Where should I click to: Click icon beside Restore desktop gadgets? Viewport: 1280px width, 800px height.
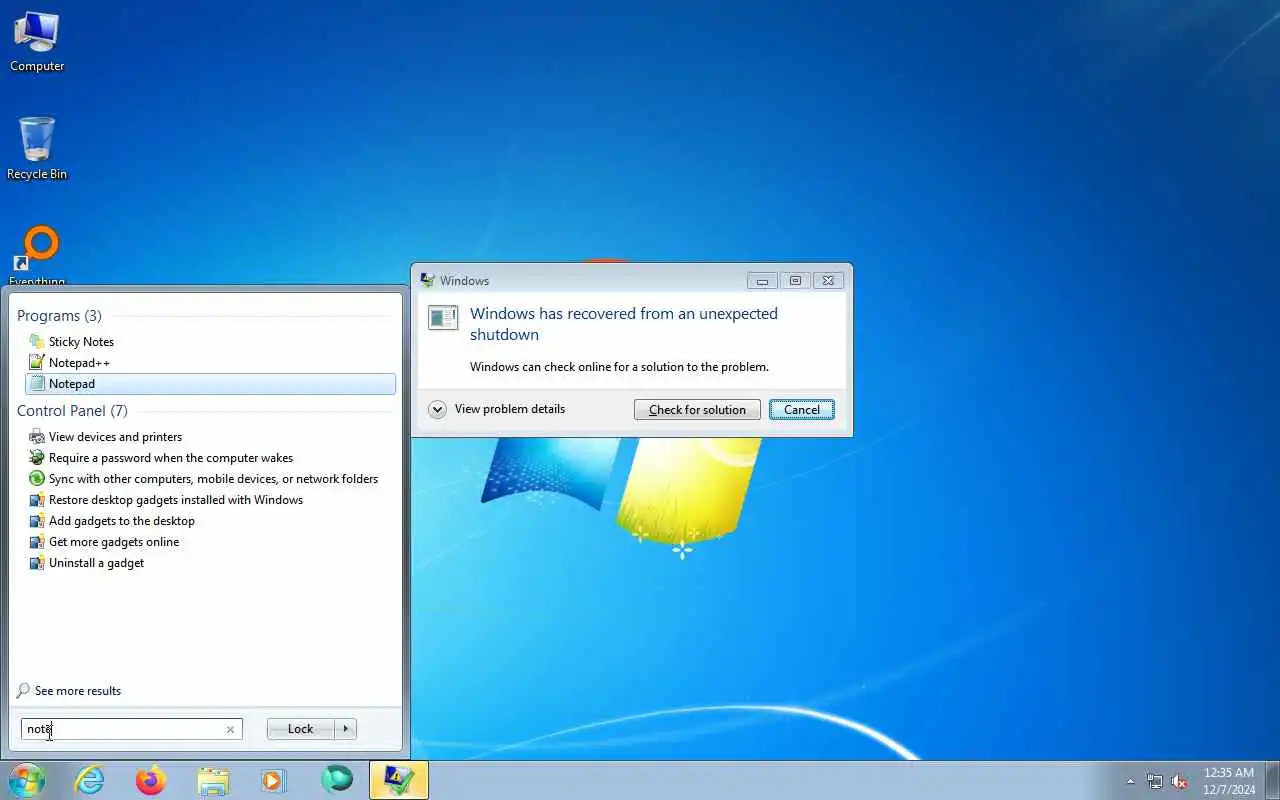pyautogui.click(x=37, y=499)
